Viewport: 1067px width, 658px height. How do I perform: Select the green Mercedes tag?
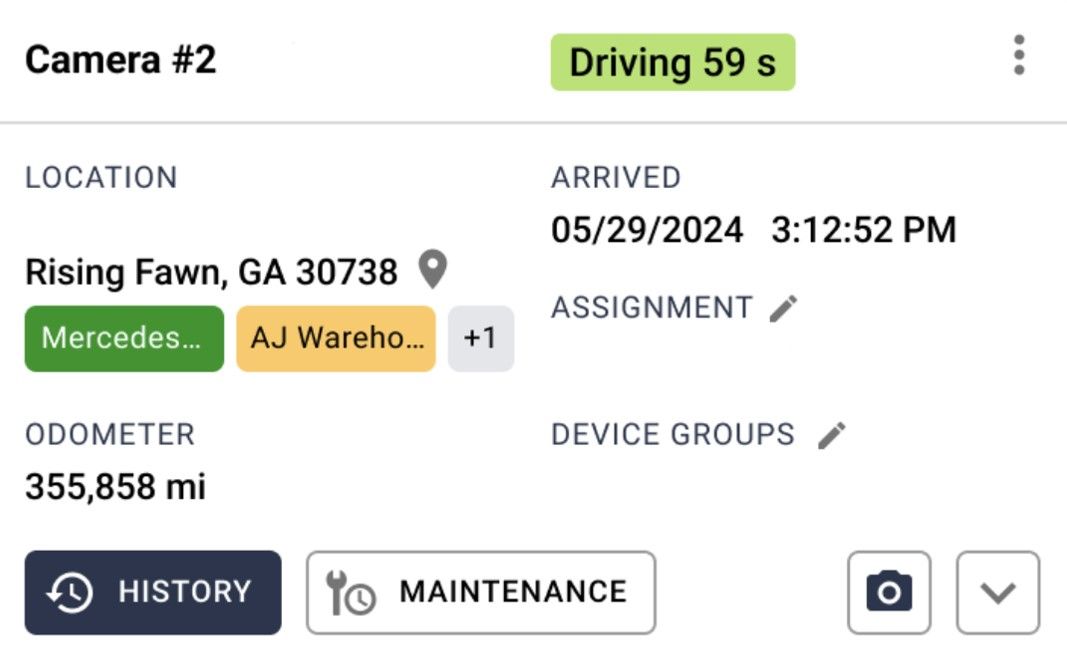(x=124, y=338)
